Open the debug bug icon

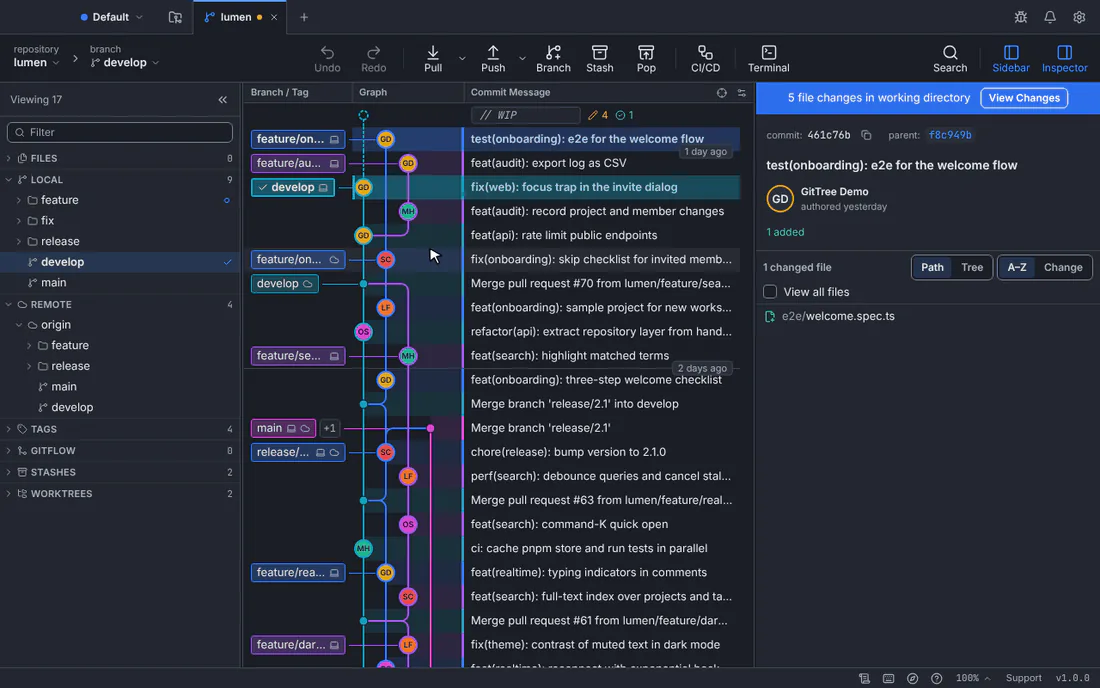coord(1021,17)
